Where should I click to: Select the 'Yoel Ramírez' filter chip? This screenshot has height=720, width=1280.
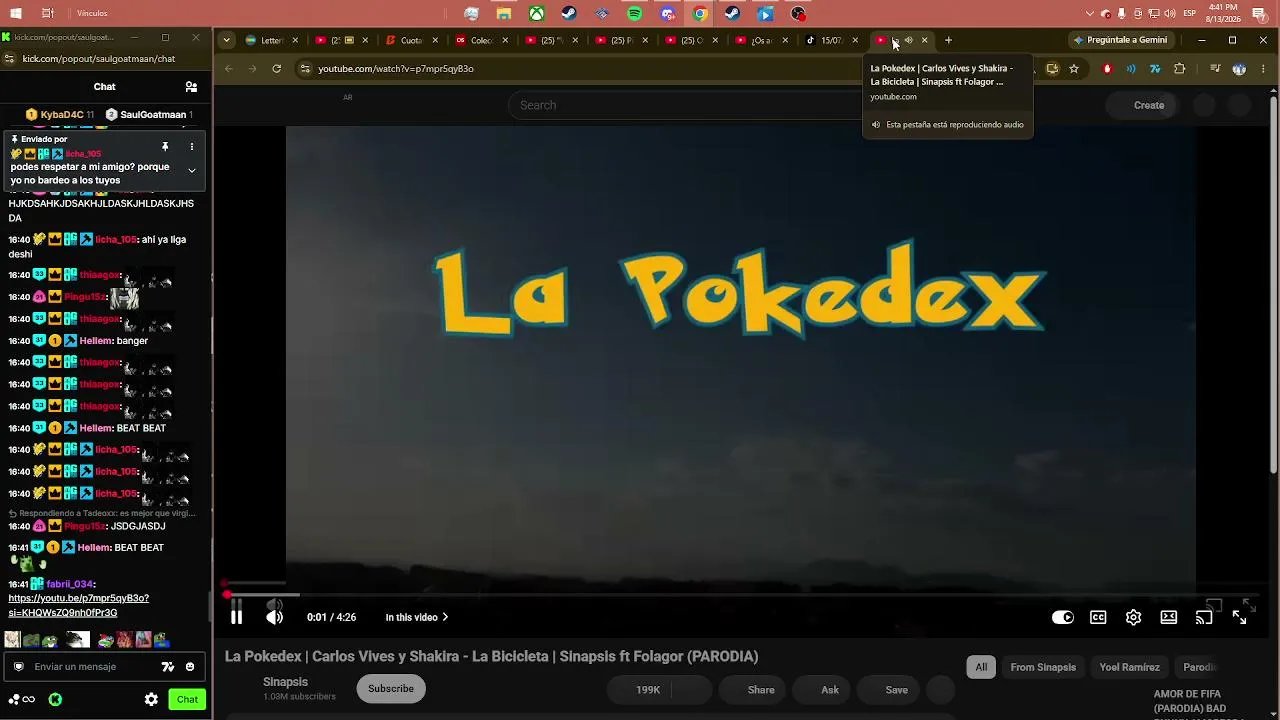[x=1130, y=667]
